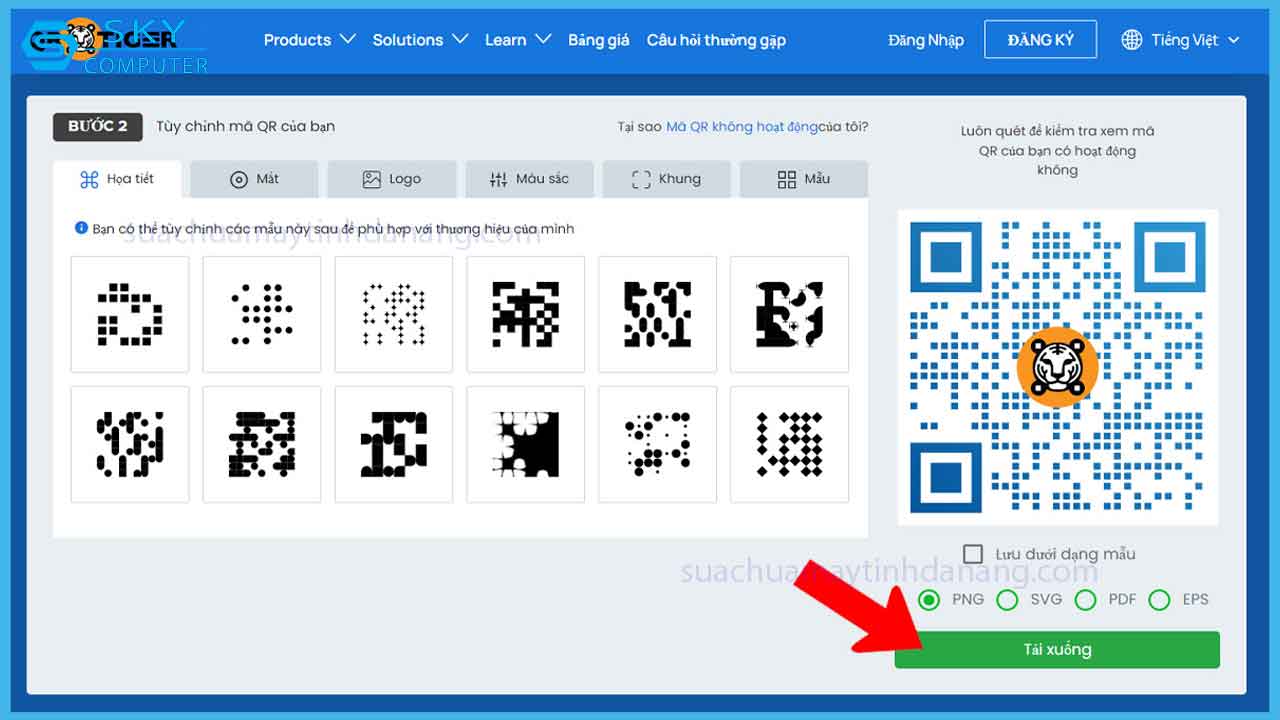The width and height of the screenshot is (1280, 720).
Task: Choose the horizontal rounded-bars QR pattern
Action: (262, 444)
